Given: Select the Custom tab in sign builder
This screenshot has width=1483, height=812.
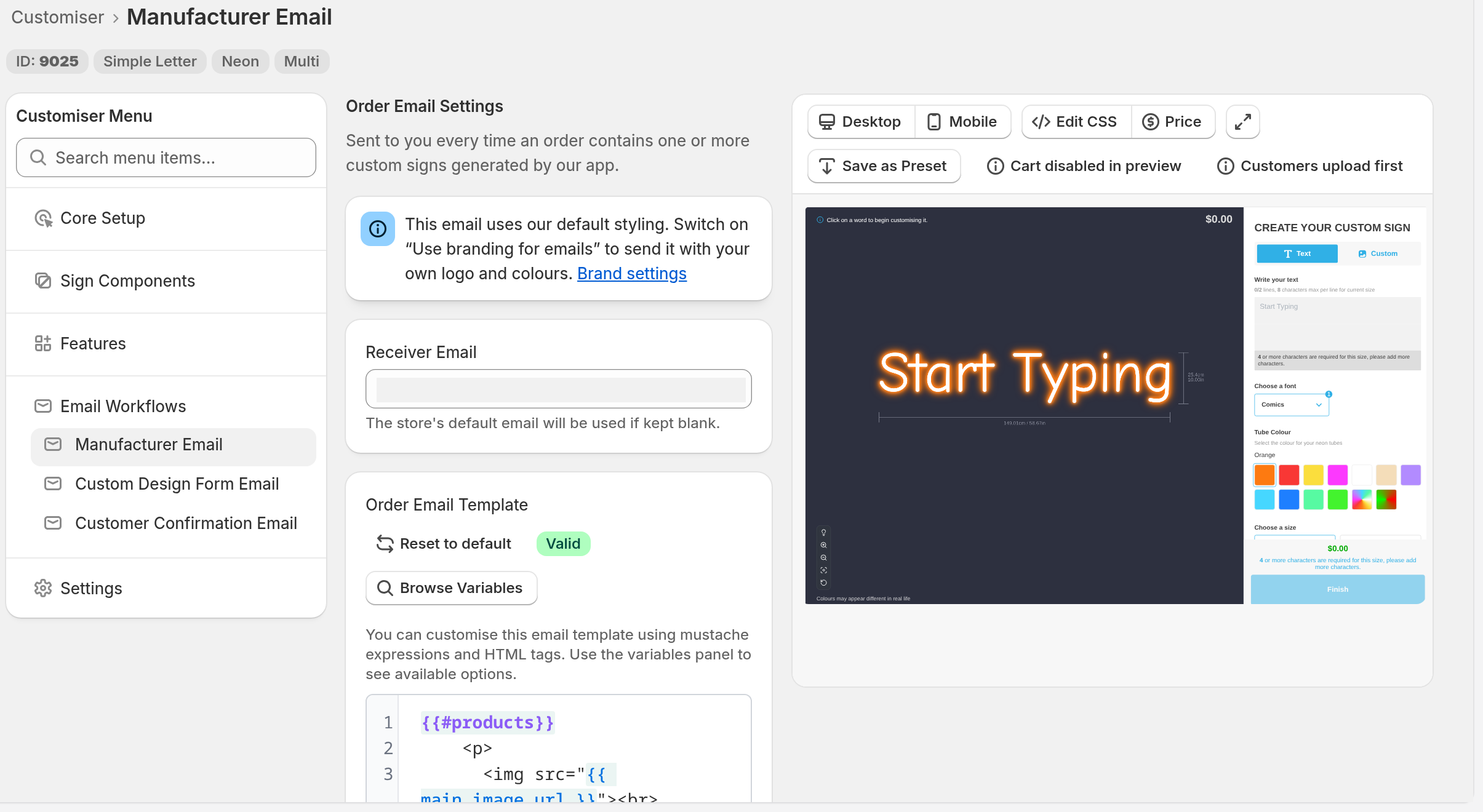Looking at the screenshot, I should pos(1378,254).
